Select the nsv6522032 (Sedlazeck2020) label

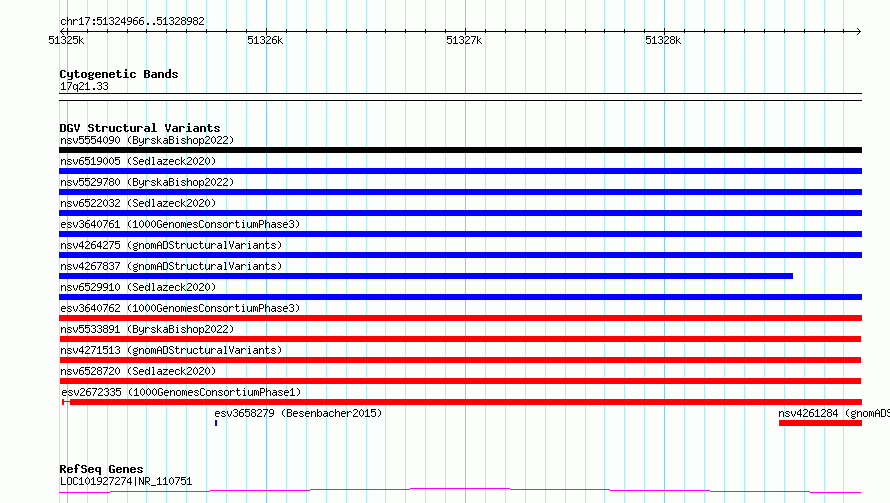pyautogui.click(x=138, y=203)
